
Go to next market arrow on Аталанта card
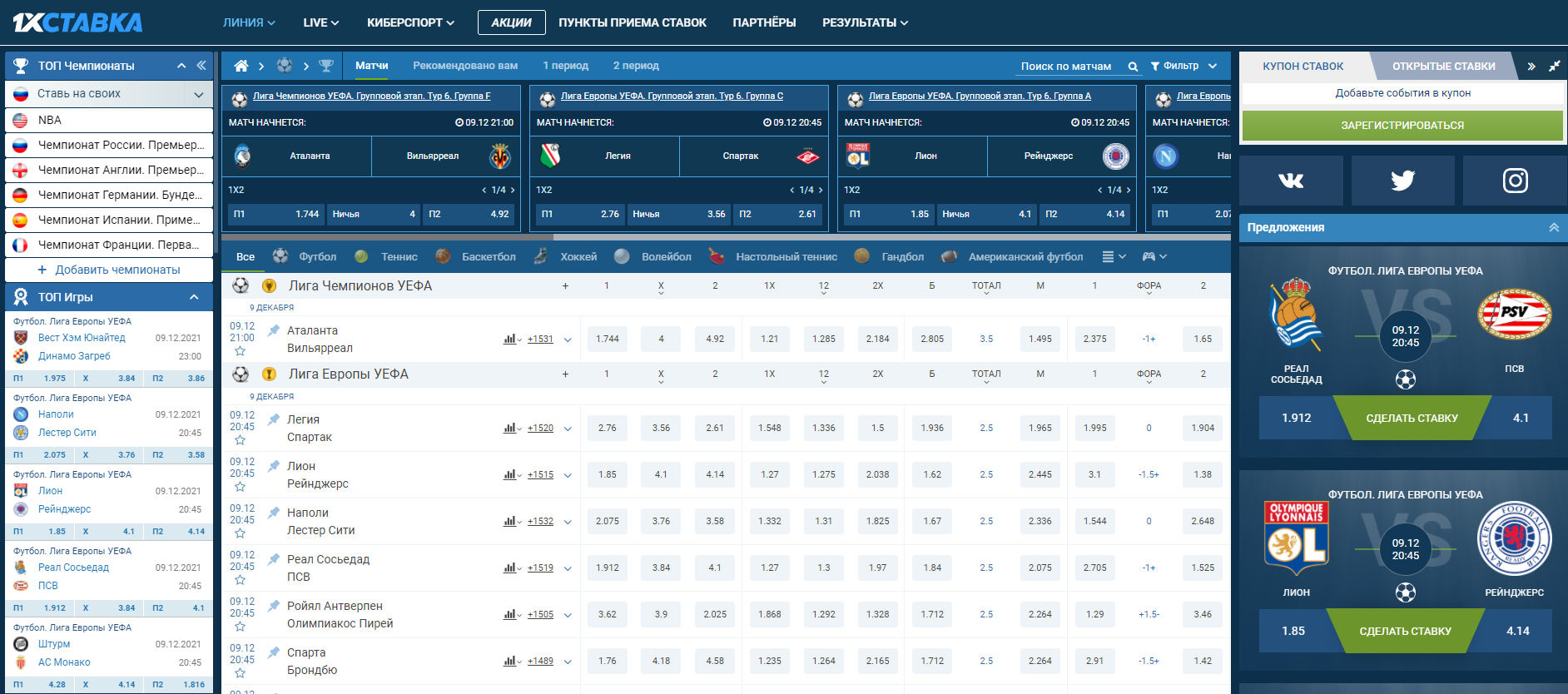[x=513, y=190]
